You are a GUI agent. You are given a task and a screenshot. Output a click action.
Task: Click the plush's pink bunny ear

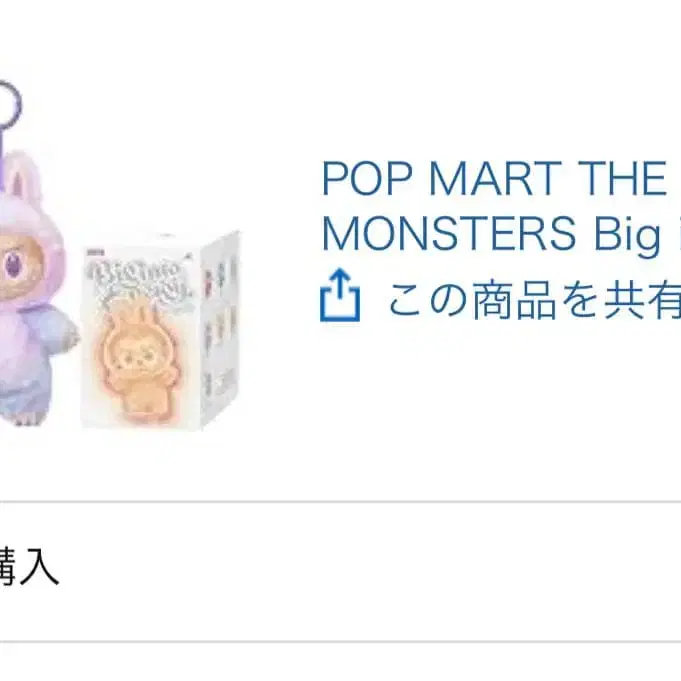tap(25, 177)
